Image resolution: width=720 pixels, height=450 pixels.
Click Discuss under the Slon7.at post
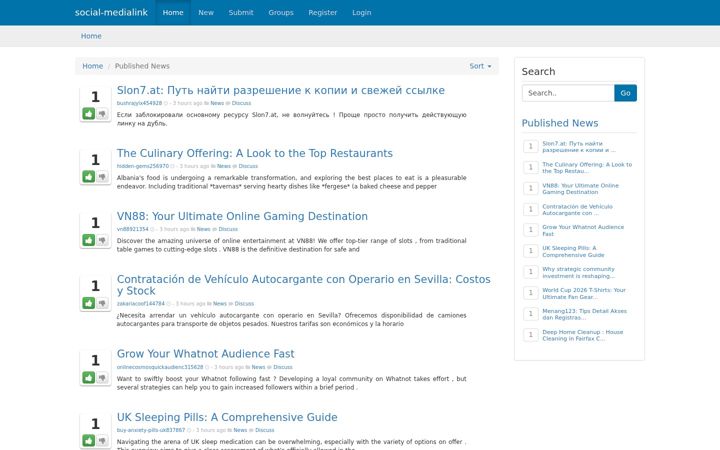tap(242, 103)
